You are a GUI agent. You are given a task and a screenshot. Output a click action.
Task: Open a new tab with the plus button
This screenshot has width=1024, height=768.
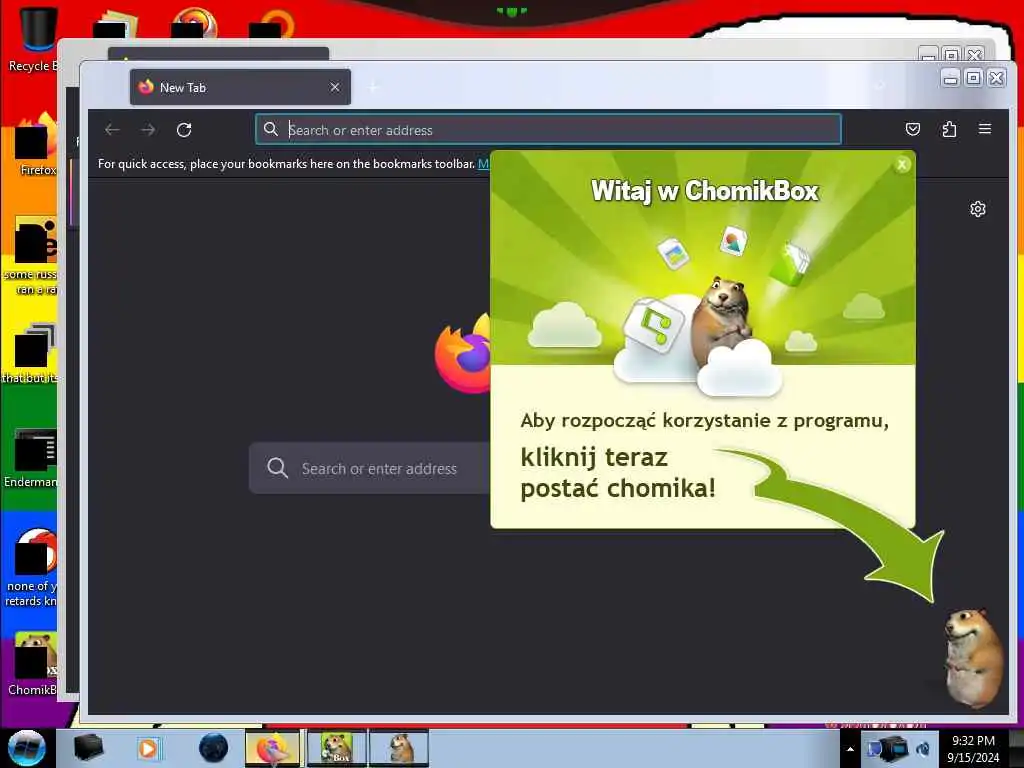(374, 87)
